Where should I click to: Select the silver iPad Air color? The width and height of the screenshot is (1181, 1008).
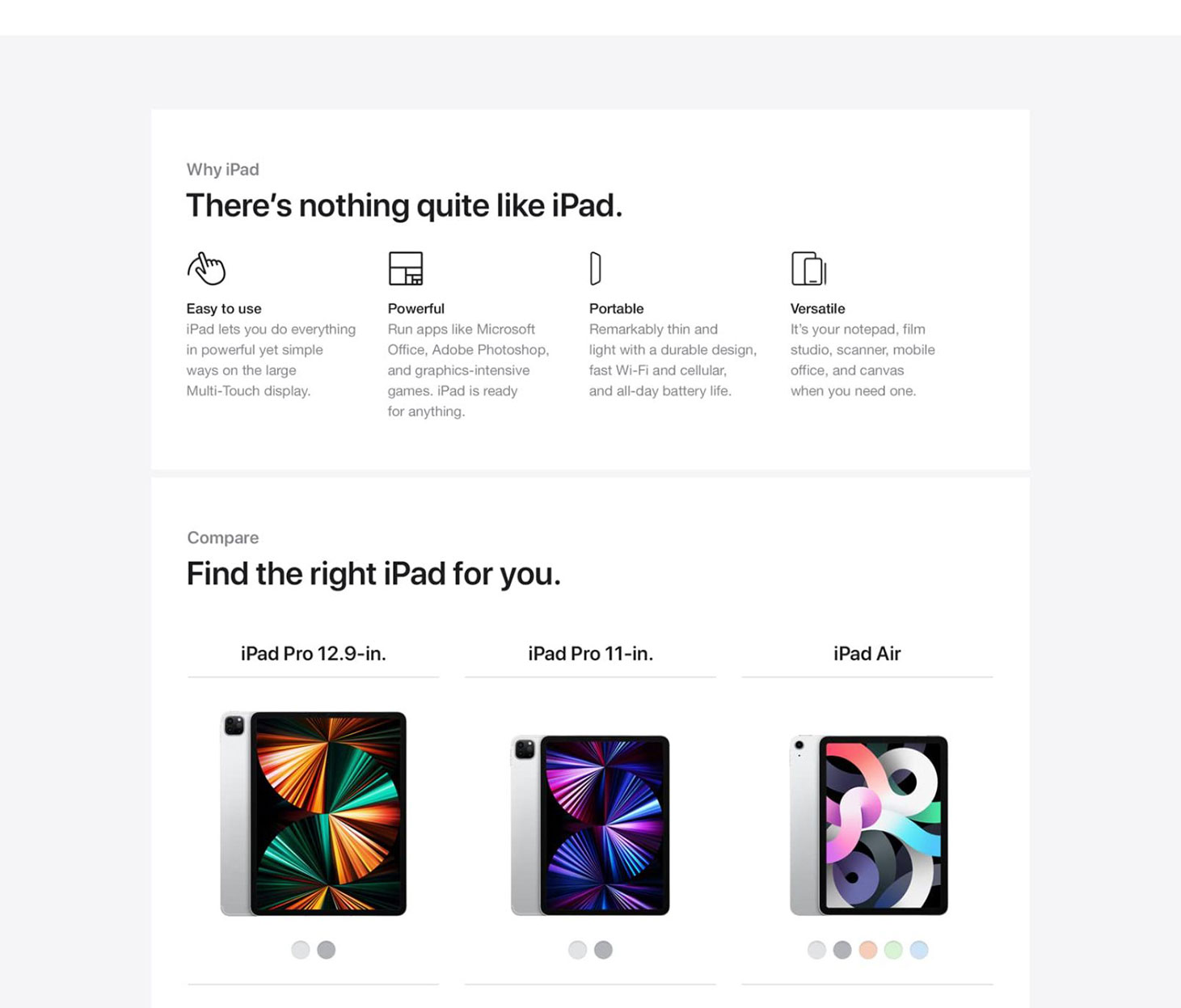coord(816,950)
